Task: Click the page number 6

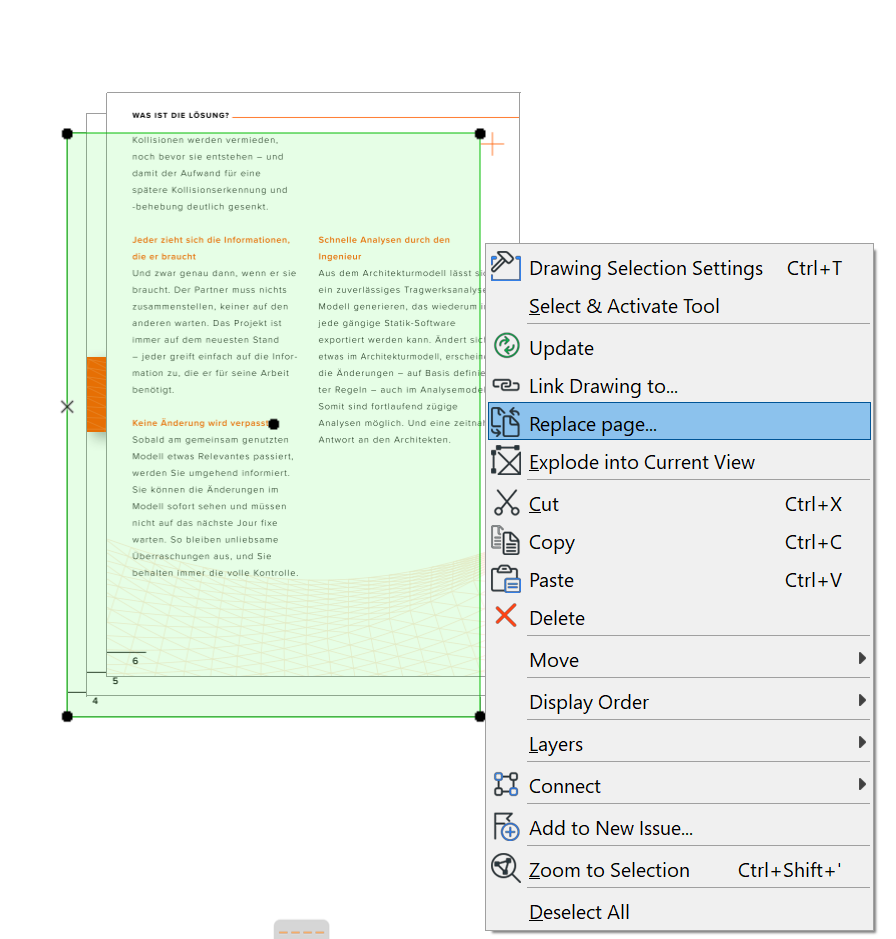Action: tap(135, 661)
